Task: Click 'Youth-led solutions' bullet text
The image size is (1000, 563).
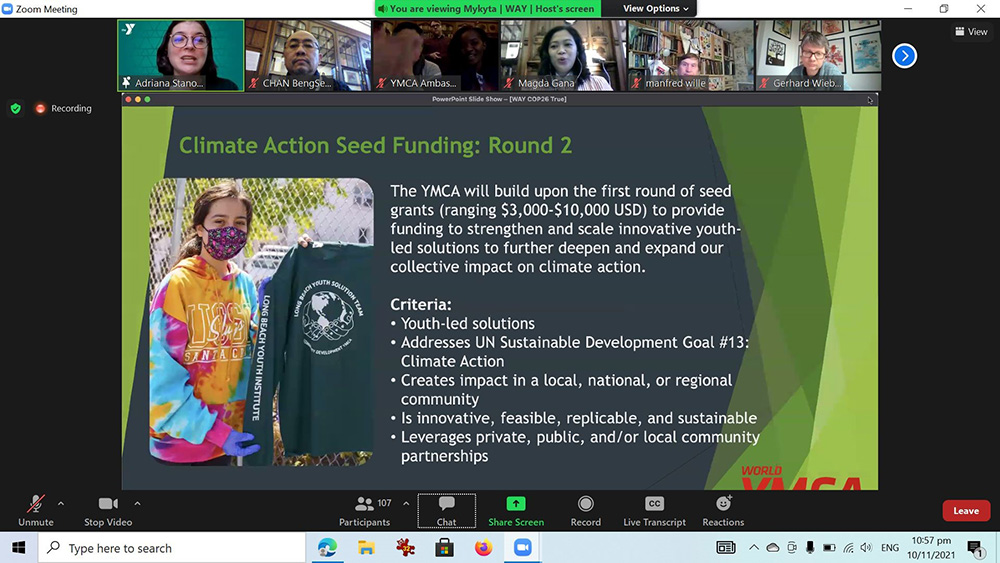Action: [467, 323]
